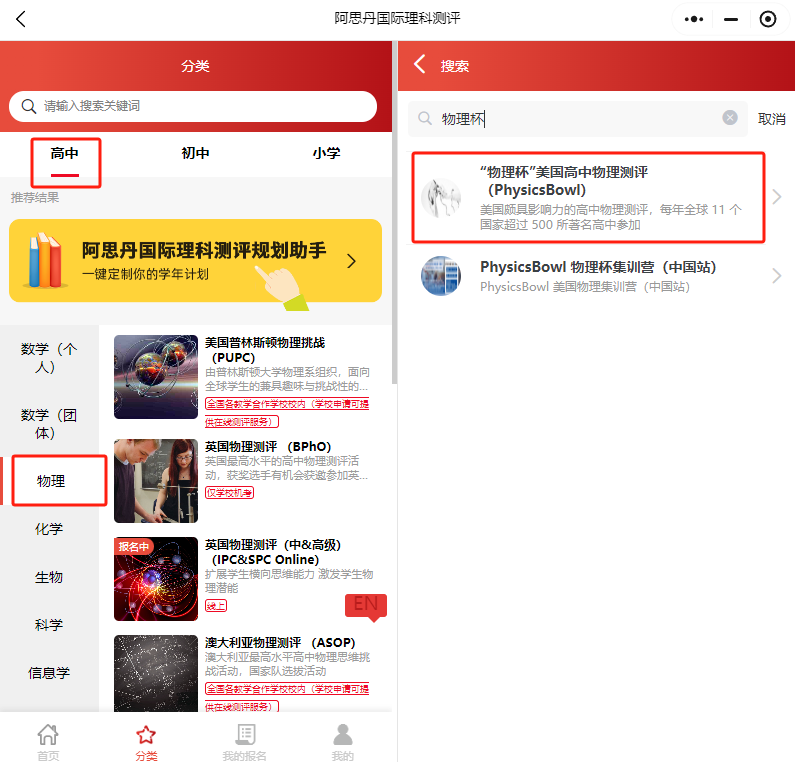Go back using the top-left arrow
This screenshot has width=795, height=762.
(x=20, y=19)
